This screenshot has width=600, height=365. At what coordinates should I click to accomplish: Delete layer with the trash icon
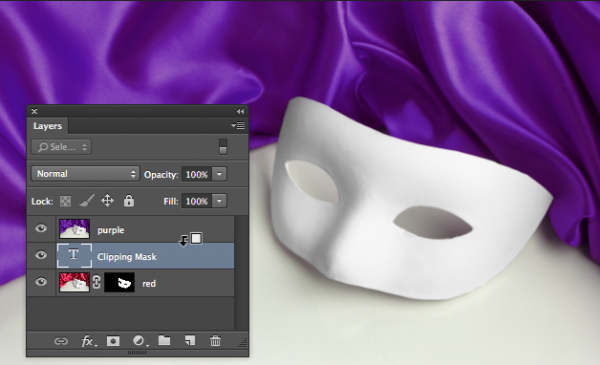tap(215, 341)
